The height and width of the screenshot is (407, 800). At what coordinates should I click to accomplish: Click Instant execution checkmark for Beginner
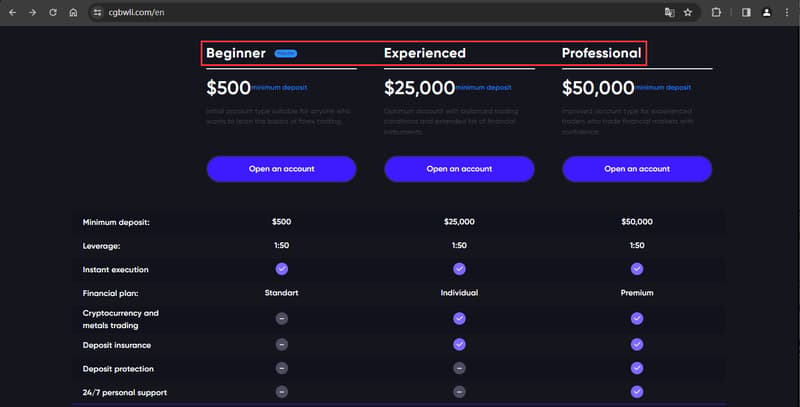coord(282,269)
